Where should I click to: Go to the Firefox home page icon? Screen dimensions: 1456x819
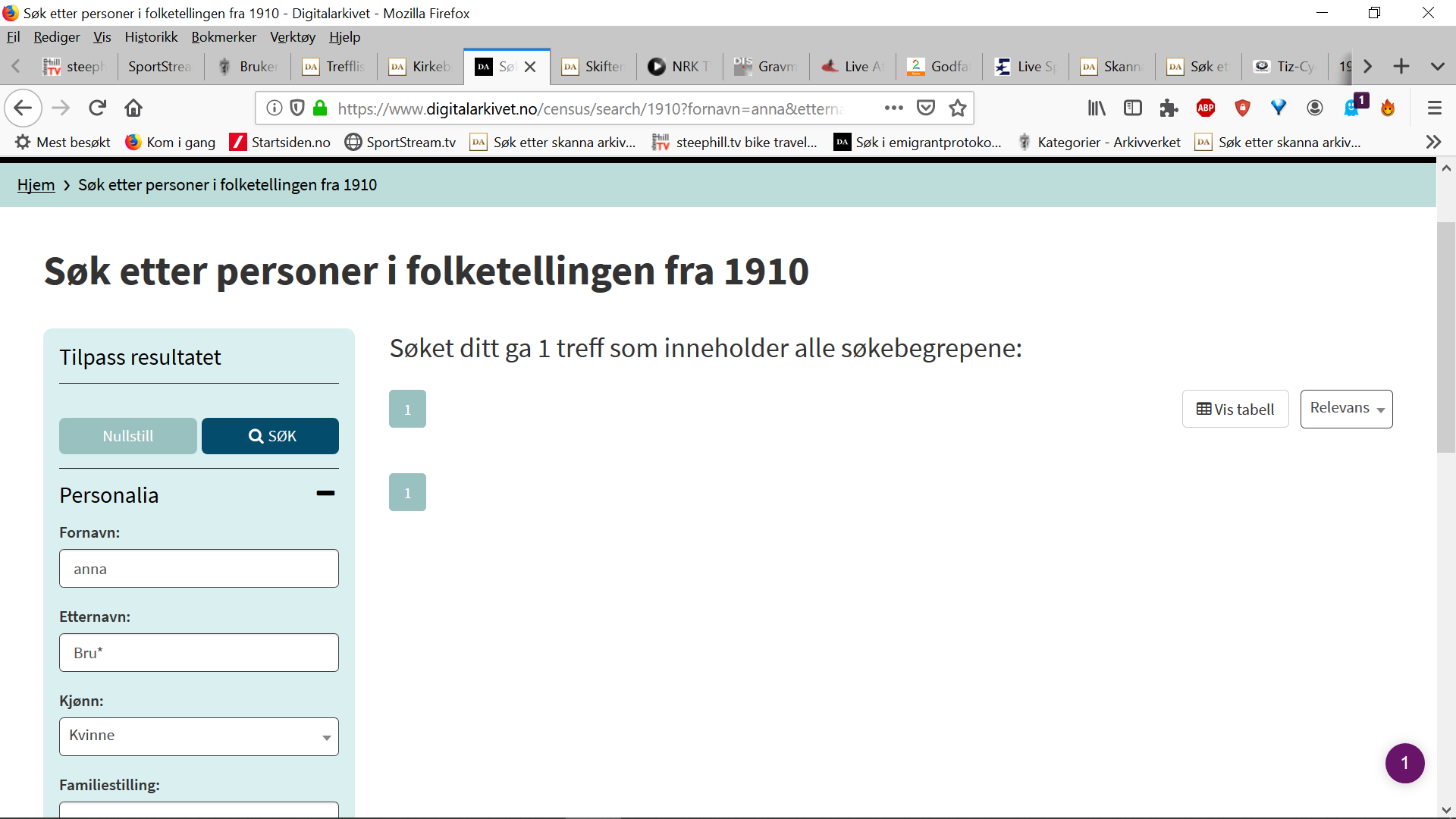tap(133, 108)
